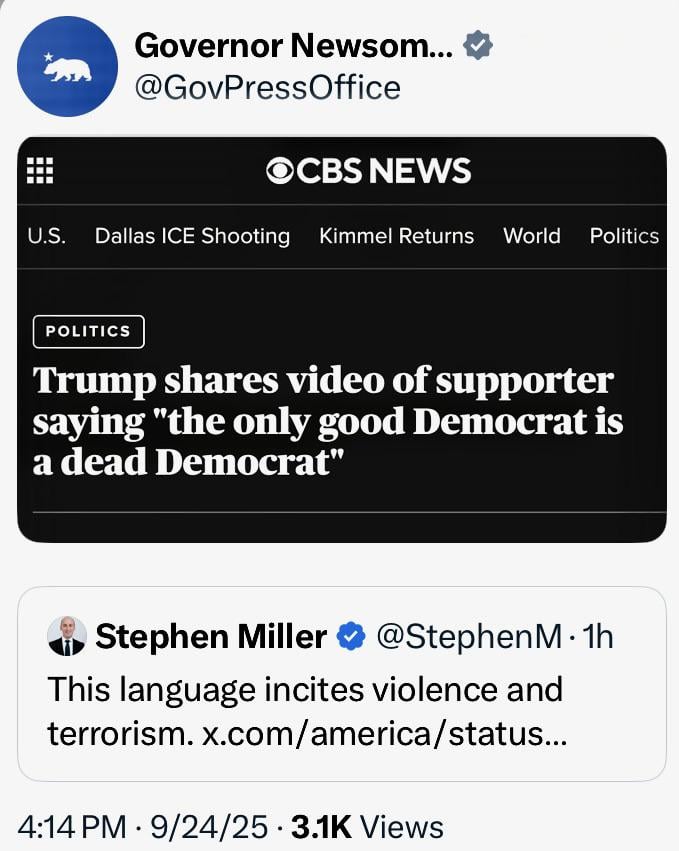Click Stephen Miller's profile photo
The width and height of the screenshot is (679, 851).
pos(67,636)
